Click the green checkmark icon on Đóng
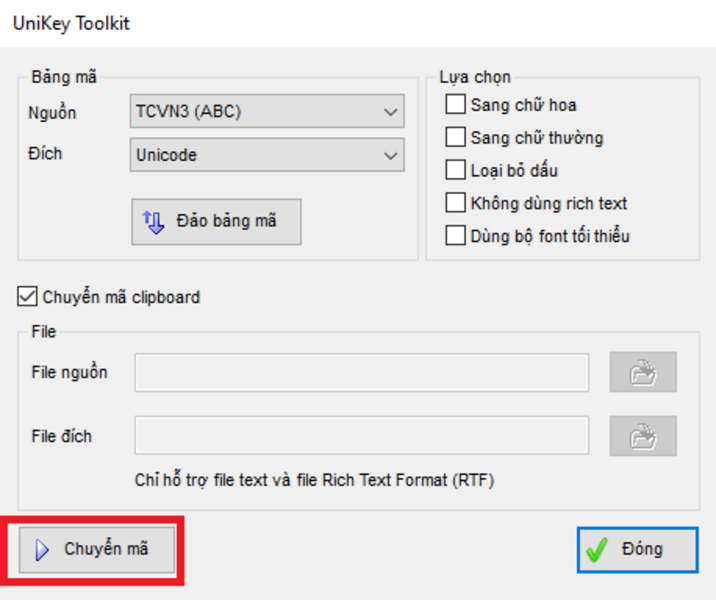The width and height of the screenshot is (716, 600). point(597,549)
